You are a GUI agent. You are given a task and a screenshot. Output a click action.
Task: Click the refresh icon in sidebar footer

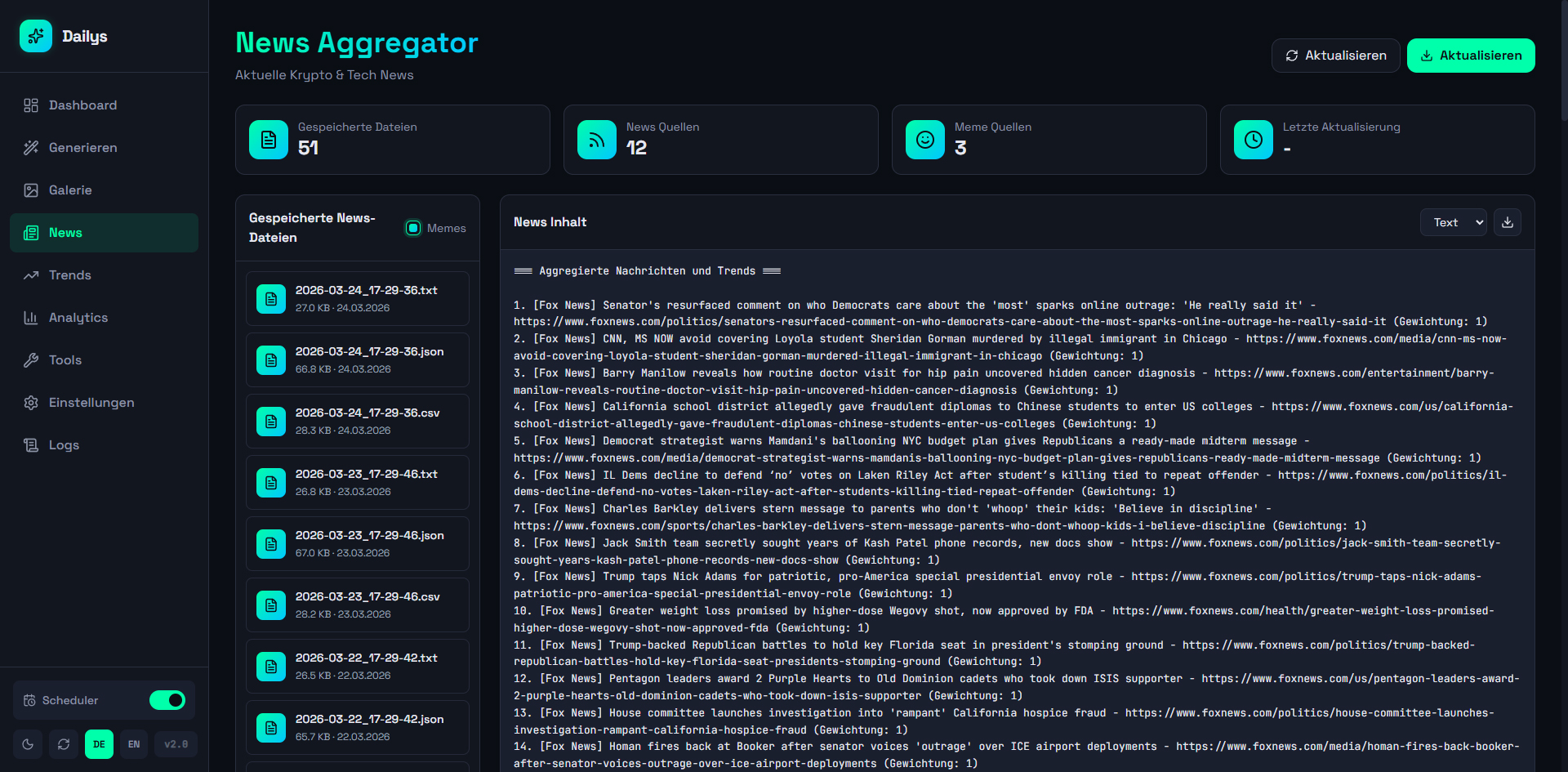click(x=64, y=744)
